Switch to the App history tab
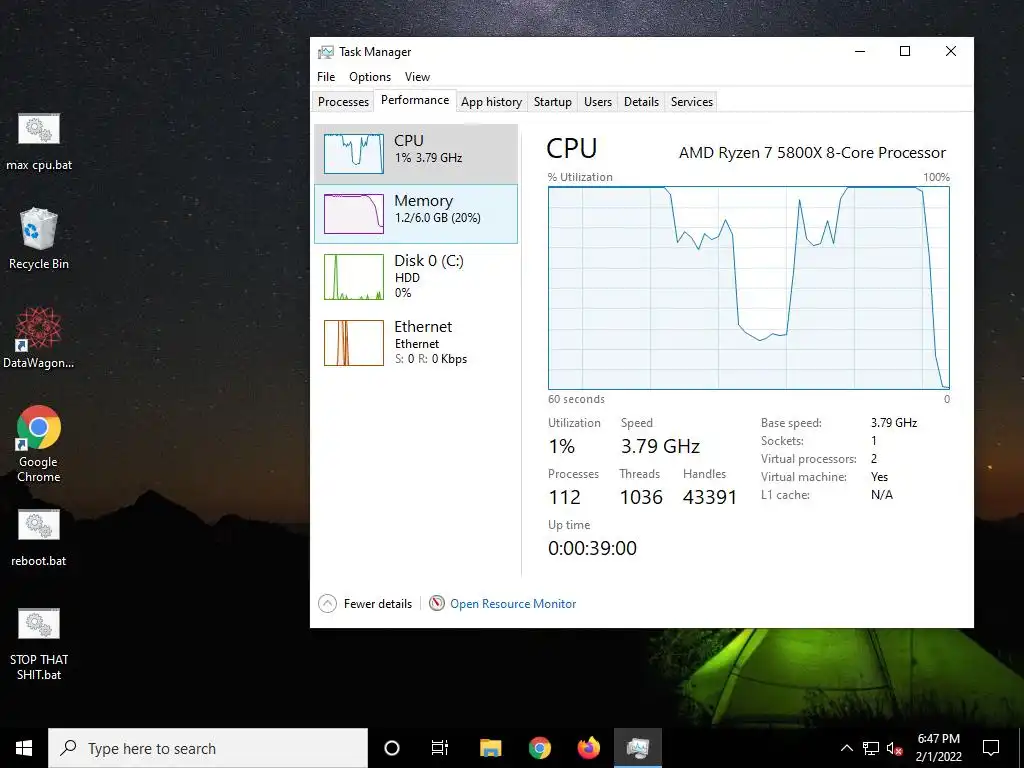This screenshot has width=1024, height=768. (x=492, y=102)
